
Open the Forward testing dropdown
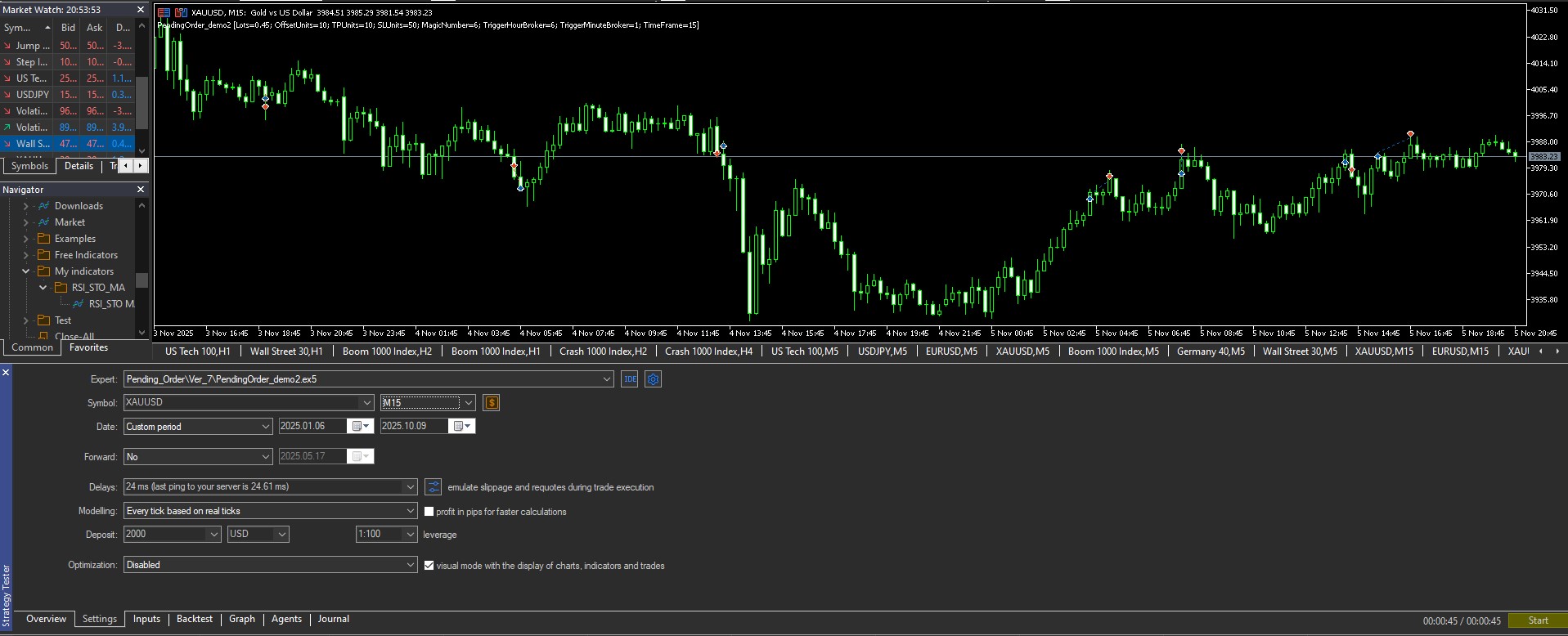tap(265, 457)
